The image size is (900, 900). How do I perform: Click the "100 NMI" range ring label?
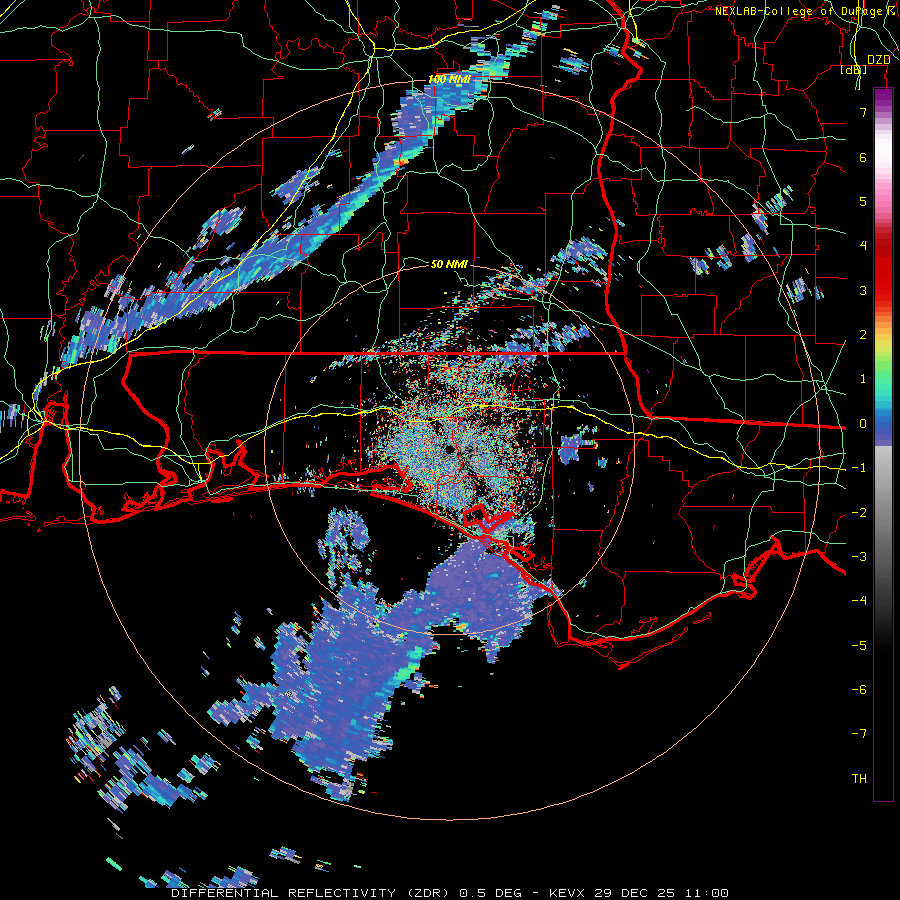(x=449, y=79)
